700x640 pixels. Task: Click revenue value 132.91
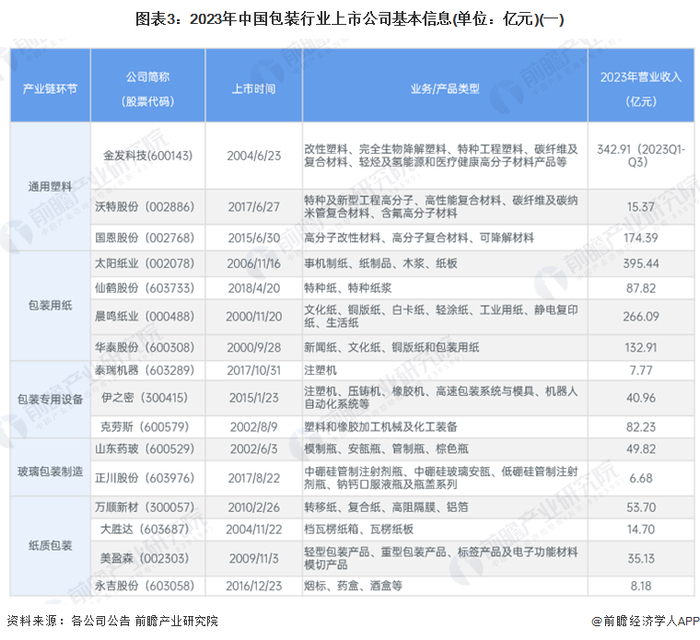click(641, 348)
